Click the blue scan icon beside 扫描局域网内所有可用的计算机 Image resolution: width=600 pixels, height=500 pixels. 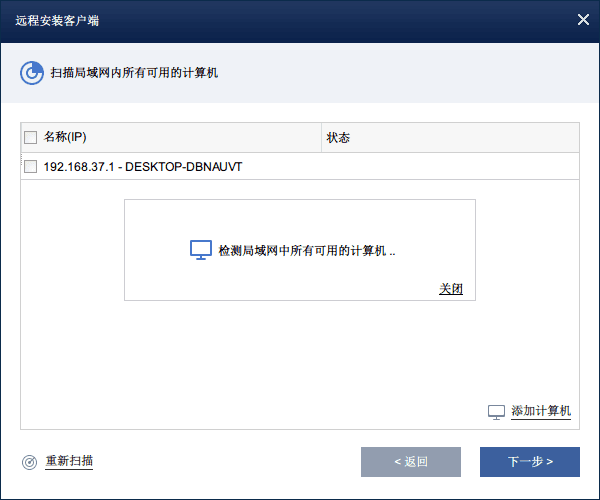[32, 73]
